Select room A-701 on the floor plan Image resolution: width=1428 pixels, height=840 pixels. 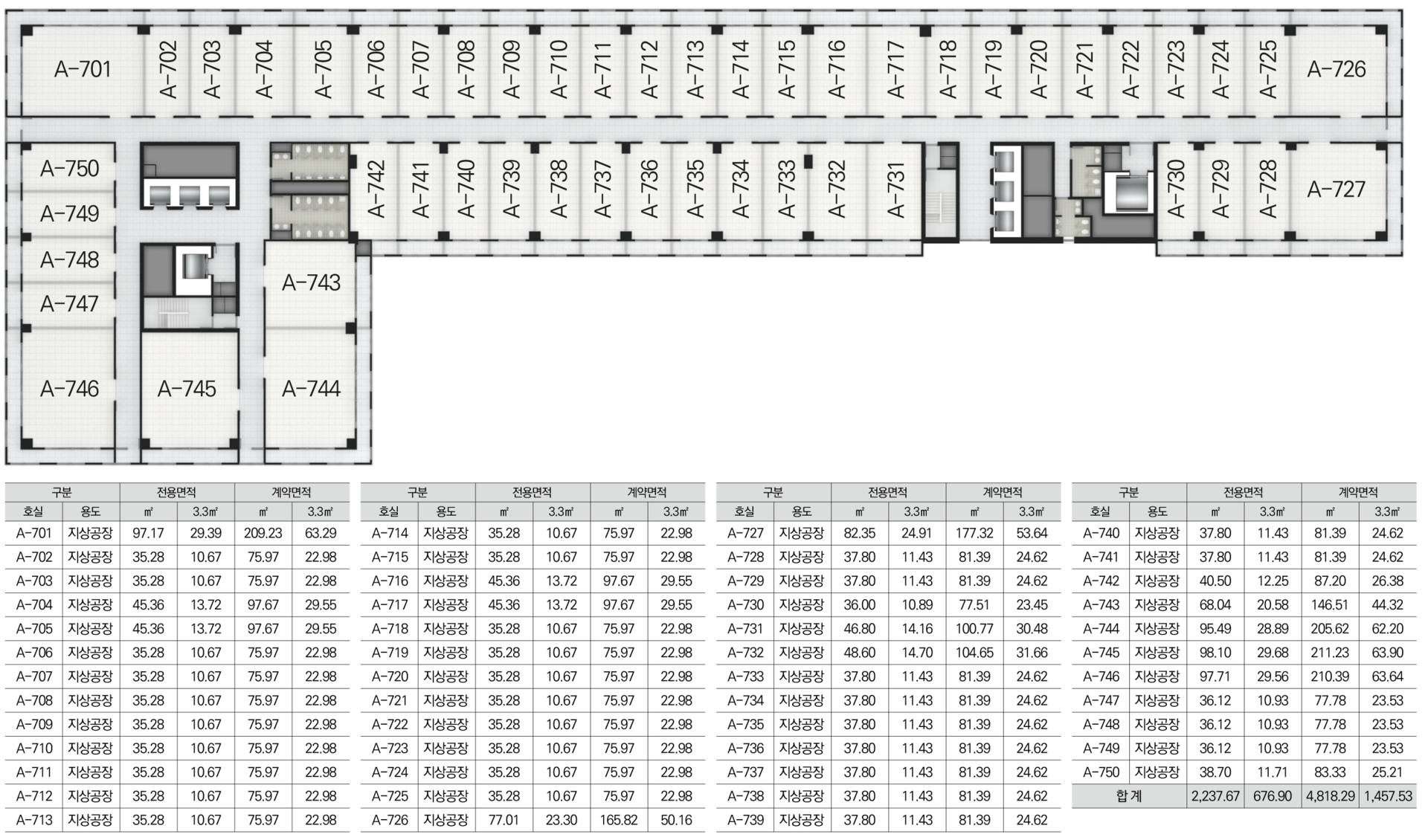83,69
